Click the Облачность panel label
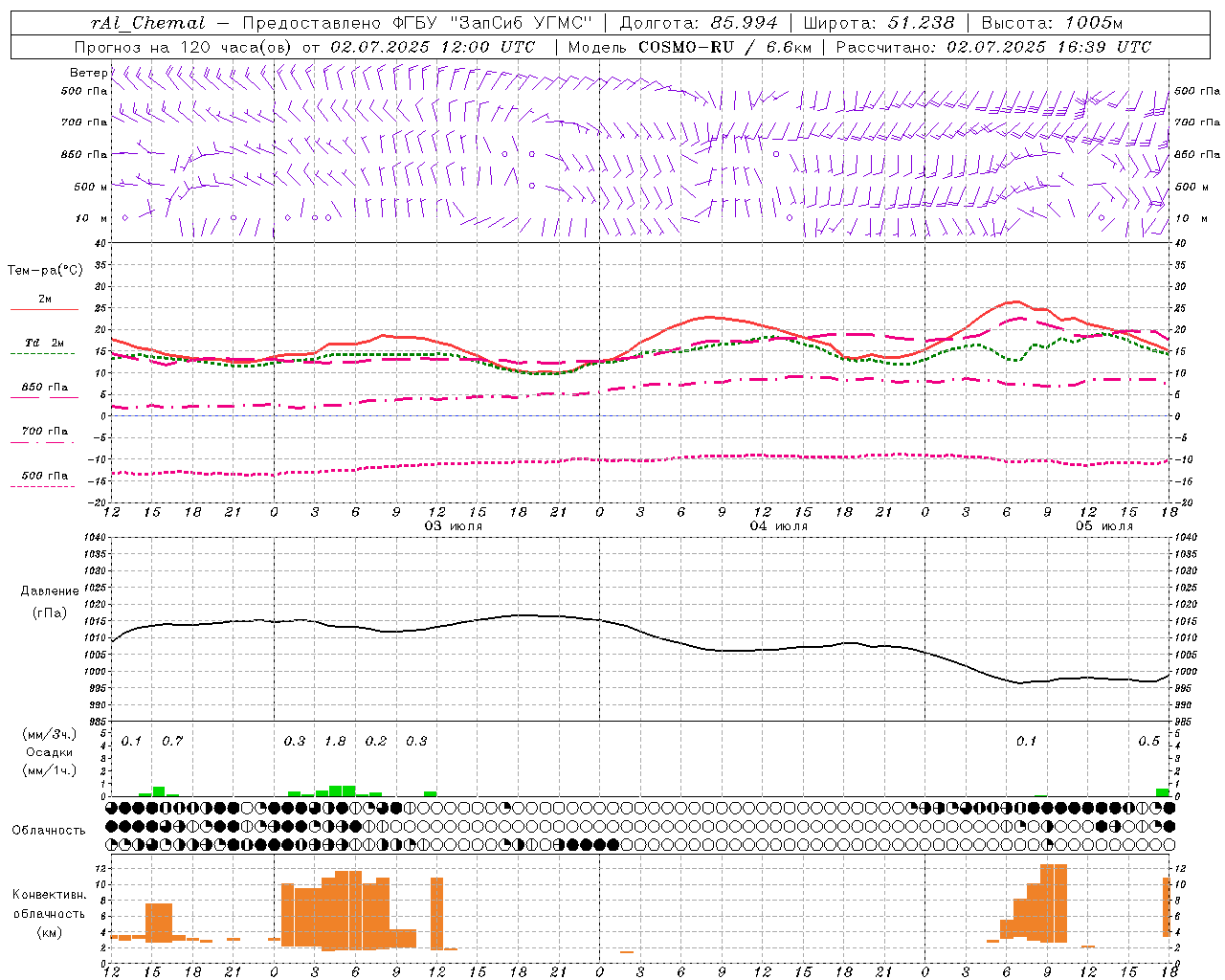Screen dimensions: 1225x980 (49, 830)
